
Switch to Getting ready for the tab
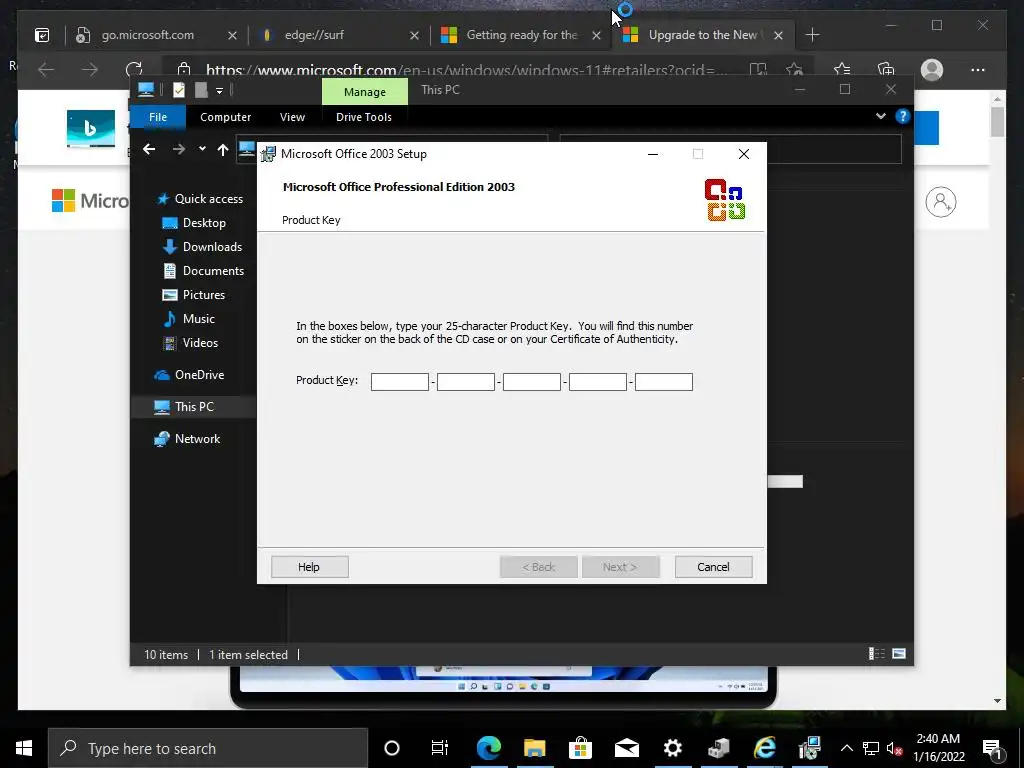pos(521,35)
